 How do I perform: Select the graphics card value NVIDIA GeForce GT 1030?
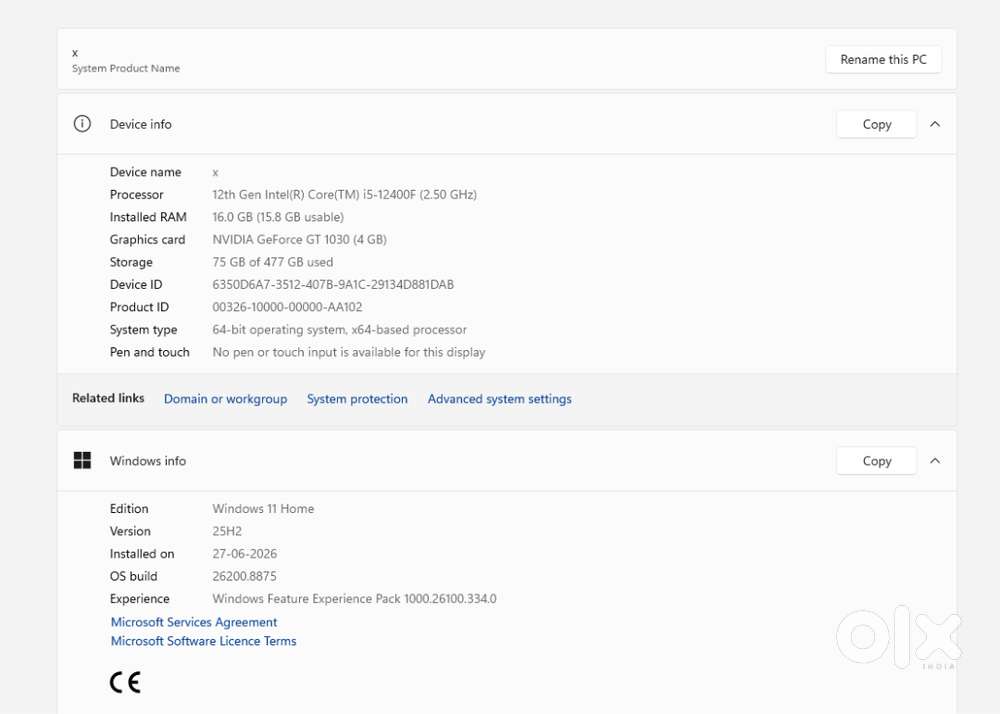tap(299, 240)
